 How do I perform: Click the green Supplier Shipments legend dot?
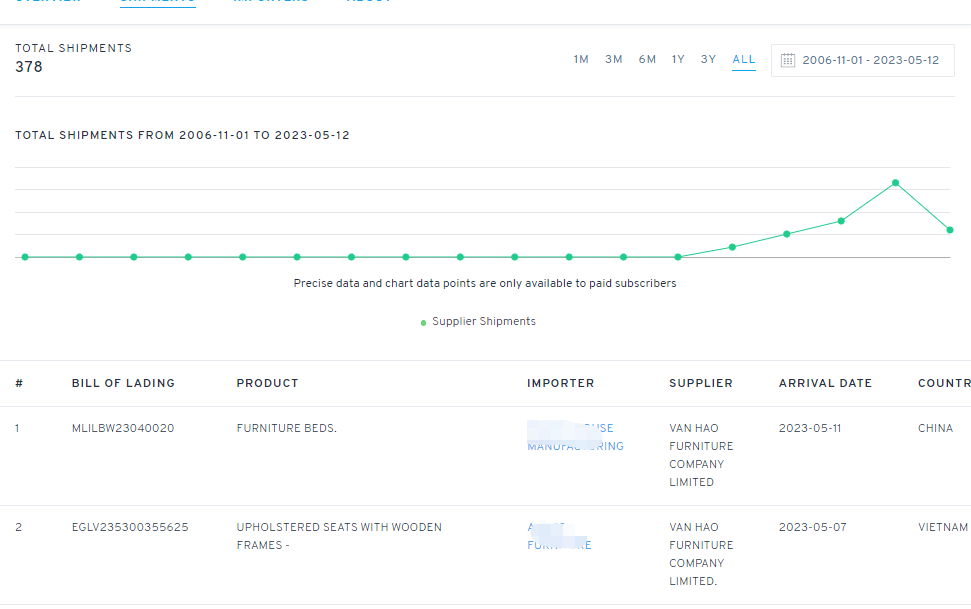(424, 323)
